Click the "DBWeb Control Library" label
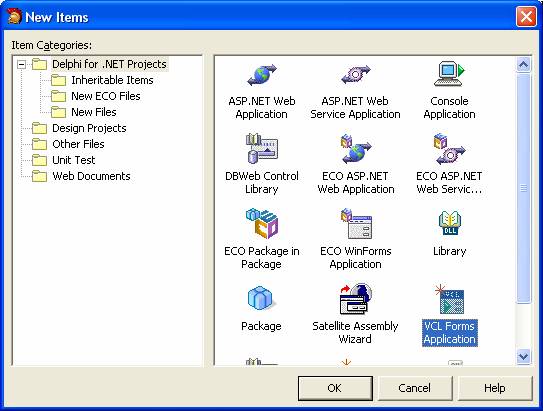The image size is (543, 411). click(x=261, y=182)
